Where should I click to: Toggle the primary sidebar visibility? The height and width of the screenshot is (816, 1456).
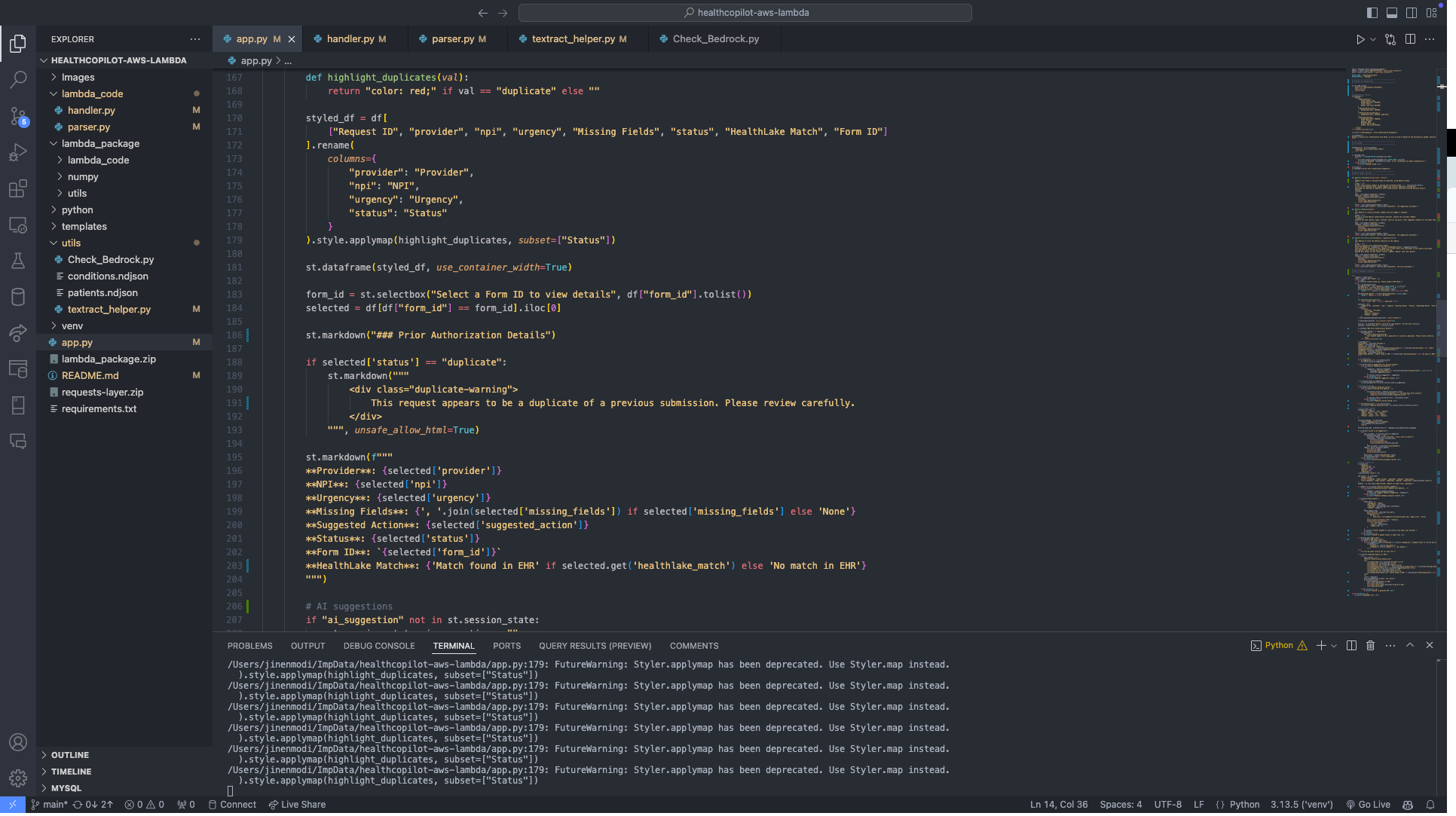tap(1372, 13)
